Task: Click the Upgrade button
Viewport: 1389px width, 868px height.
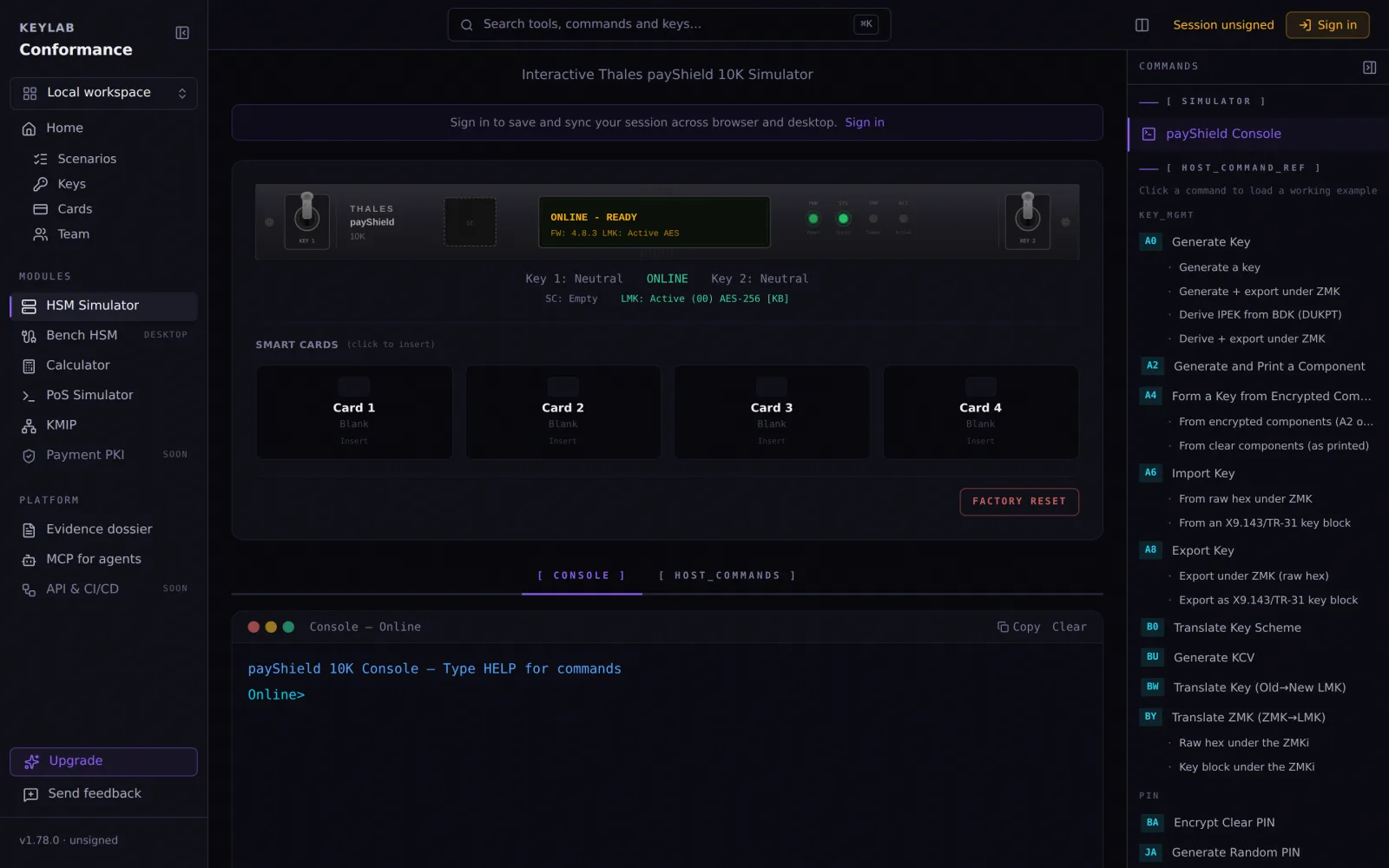Action: click(103, 761)
